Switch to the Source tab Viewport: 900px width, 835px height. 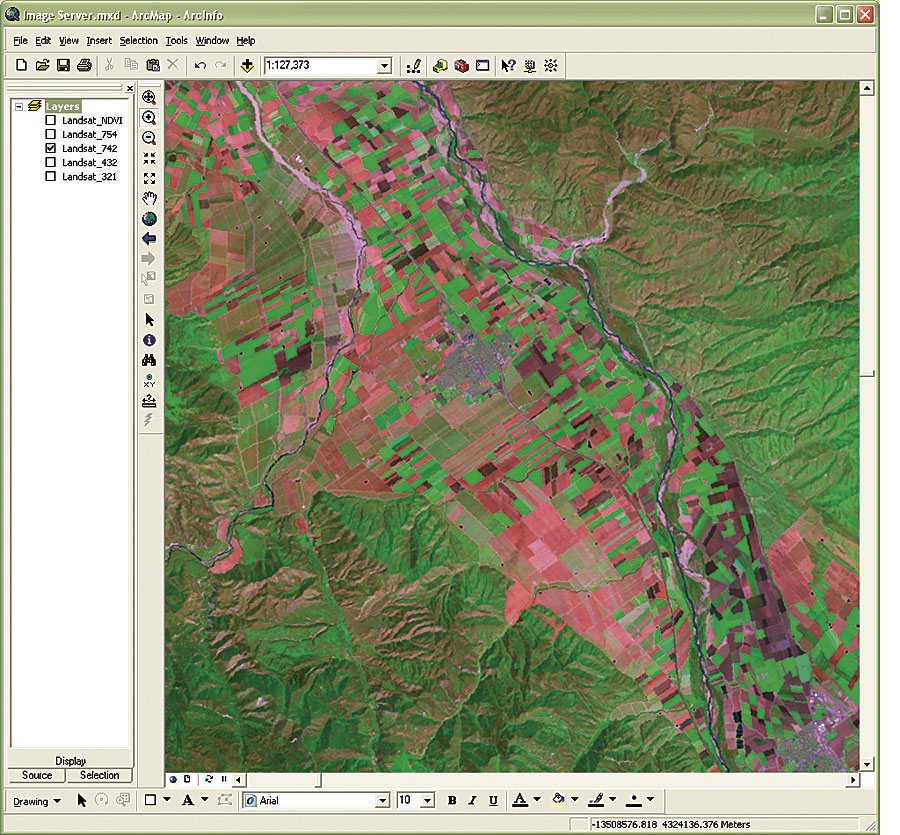coord(37,775)
